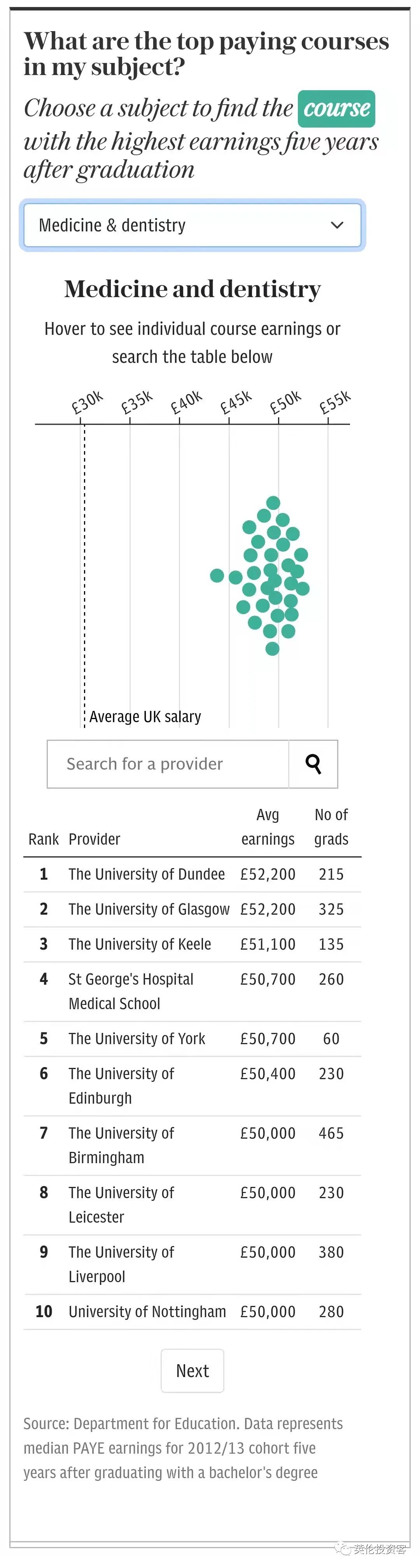Click the Search for a provider field

[x=168, y=763]
